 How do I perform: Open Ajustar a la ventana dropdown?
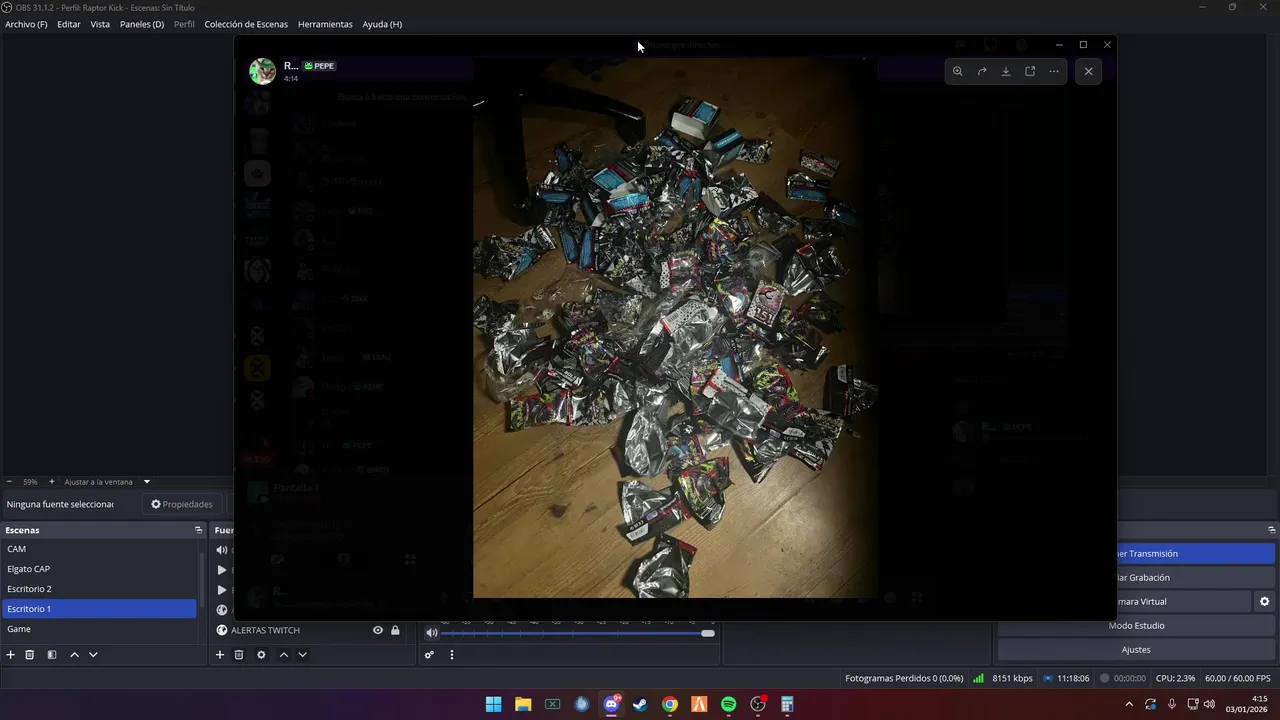click(107, 482)
